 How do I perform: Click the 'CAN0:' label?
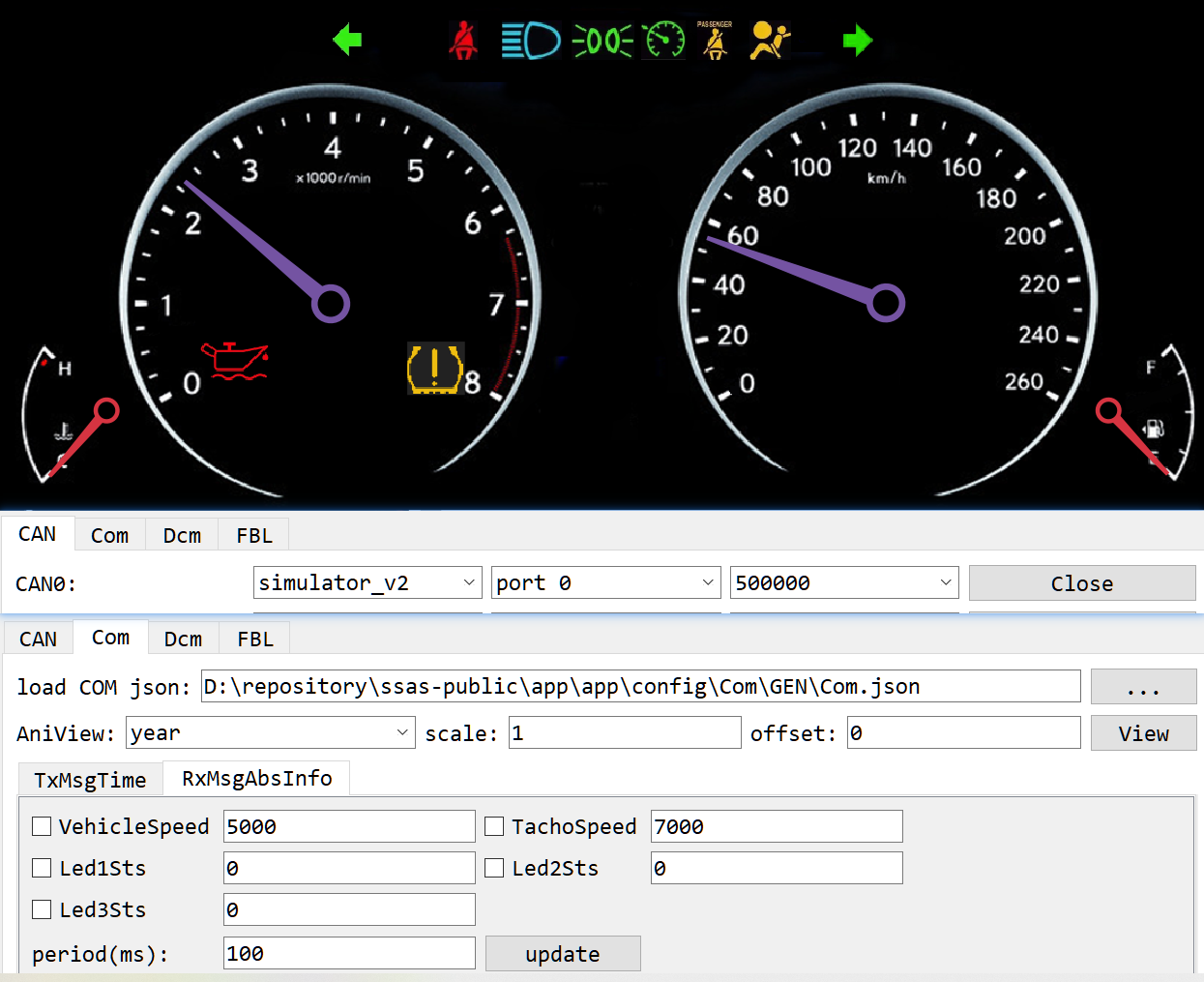(x=45, y=584)
